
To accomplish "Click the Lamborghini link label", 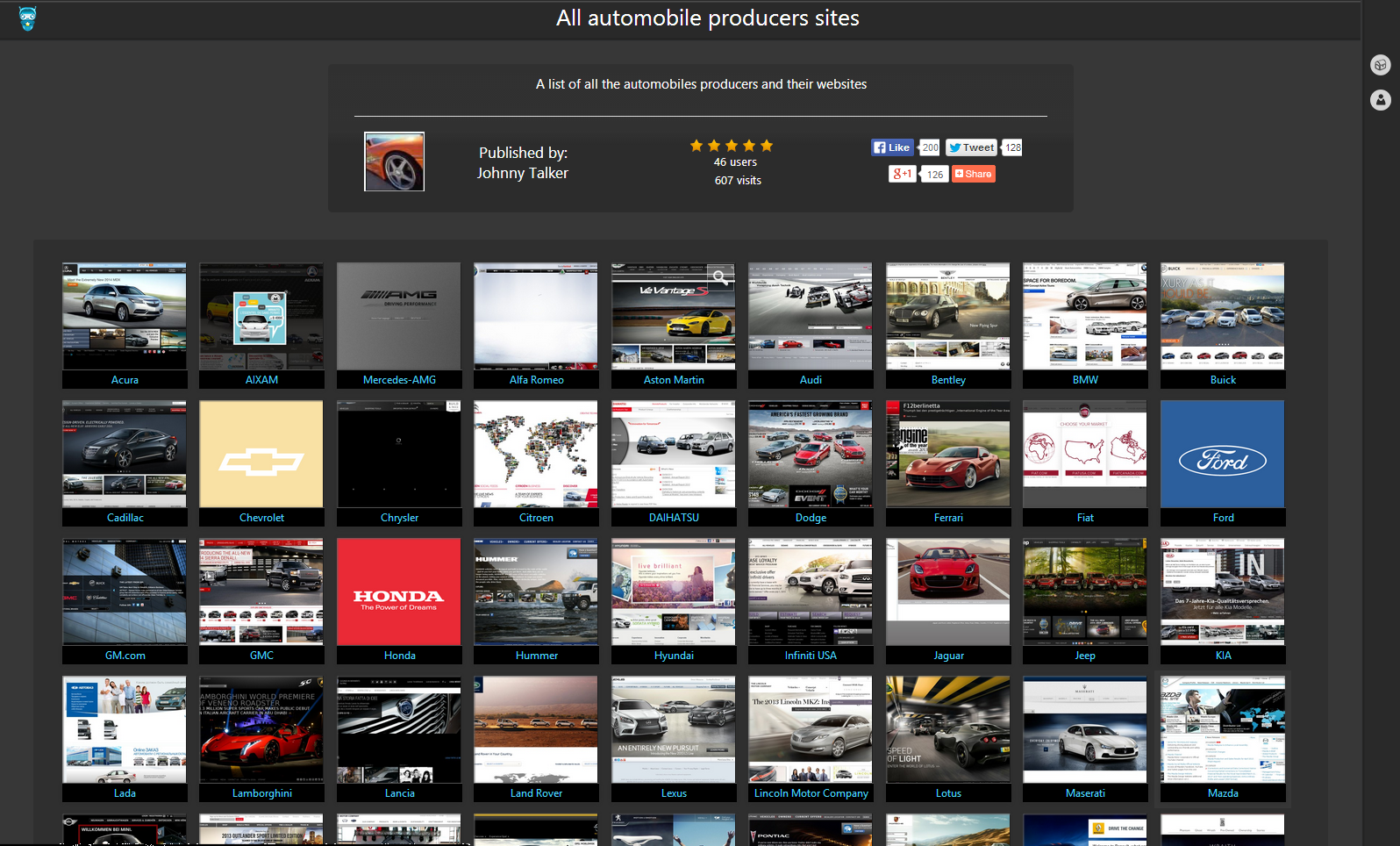I will tap(261, 793).
